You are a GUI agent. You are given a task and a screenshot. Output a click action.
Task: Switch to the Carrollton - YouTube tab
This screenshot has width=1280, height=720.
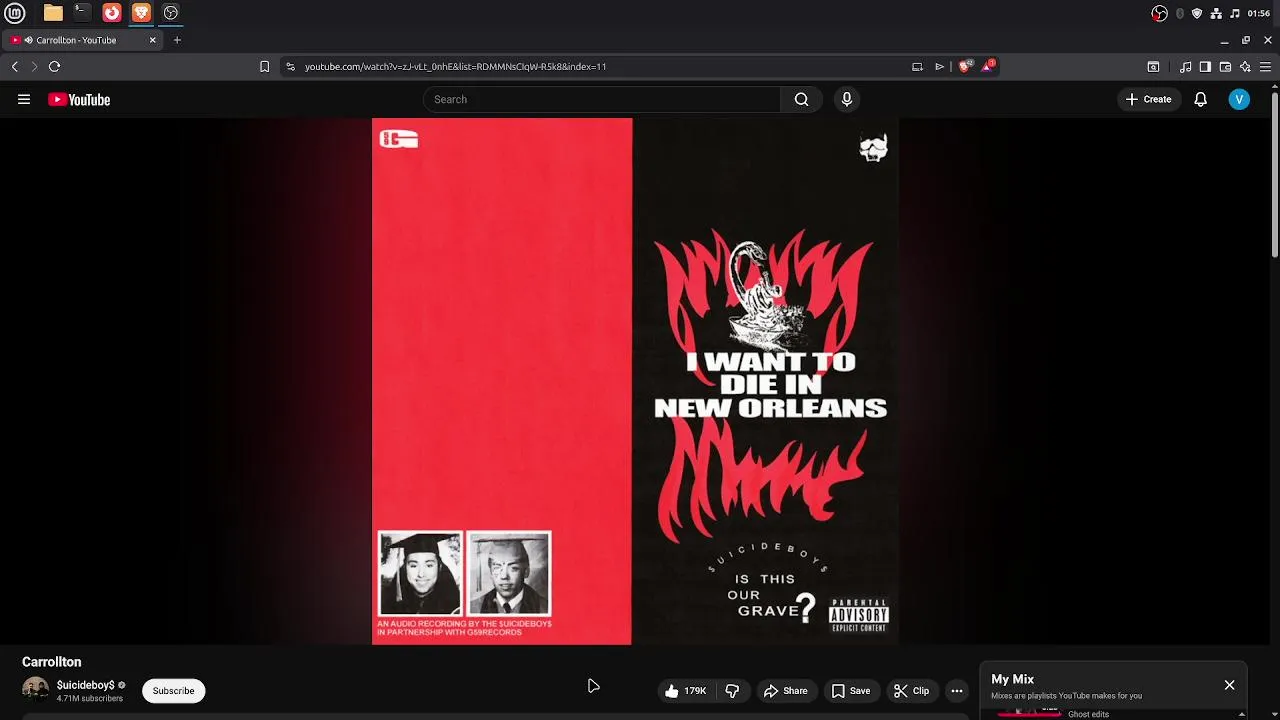pyautogui.click(x=83, y=40)
